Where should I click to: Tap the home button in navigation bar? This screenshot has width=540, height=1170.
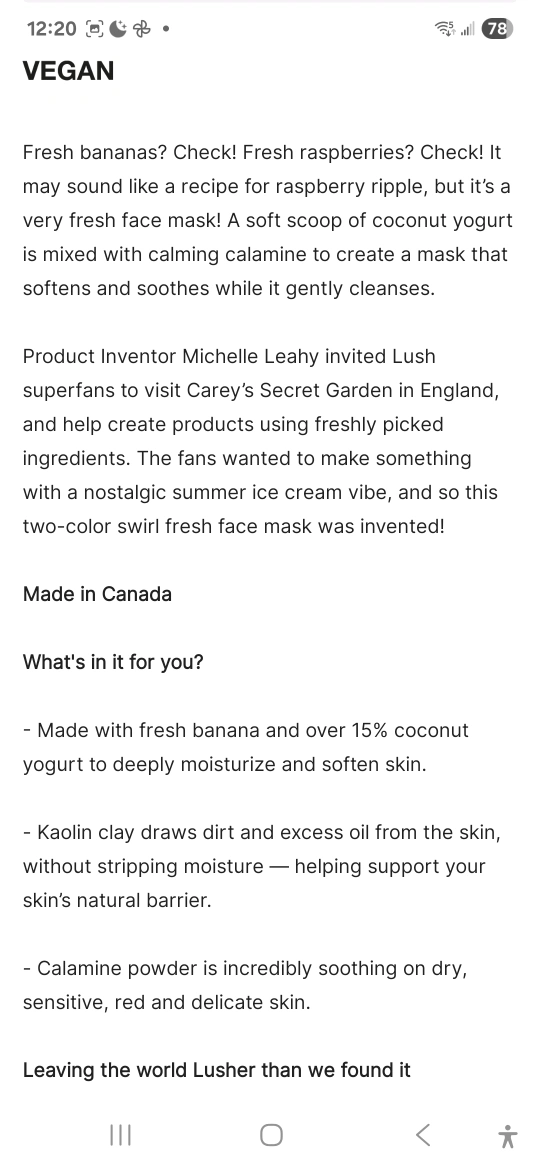pyautogui.click(x=271, y=1135)
